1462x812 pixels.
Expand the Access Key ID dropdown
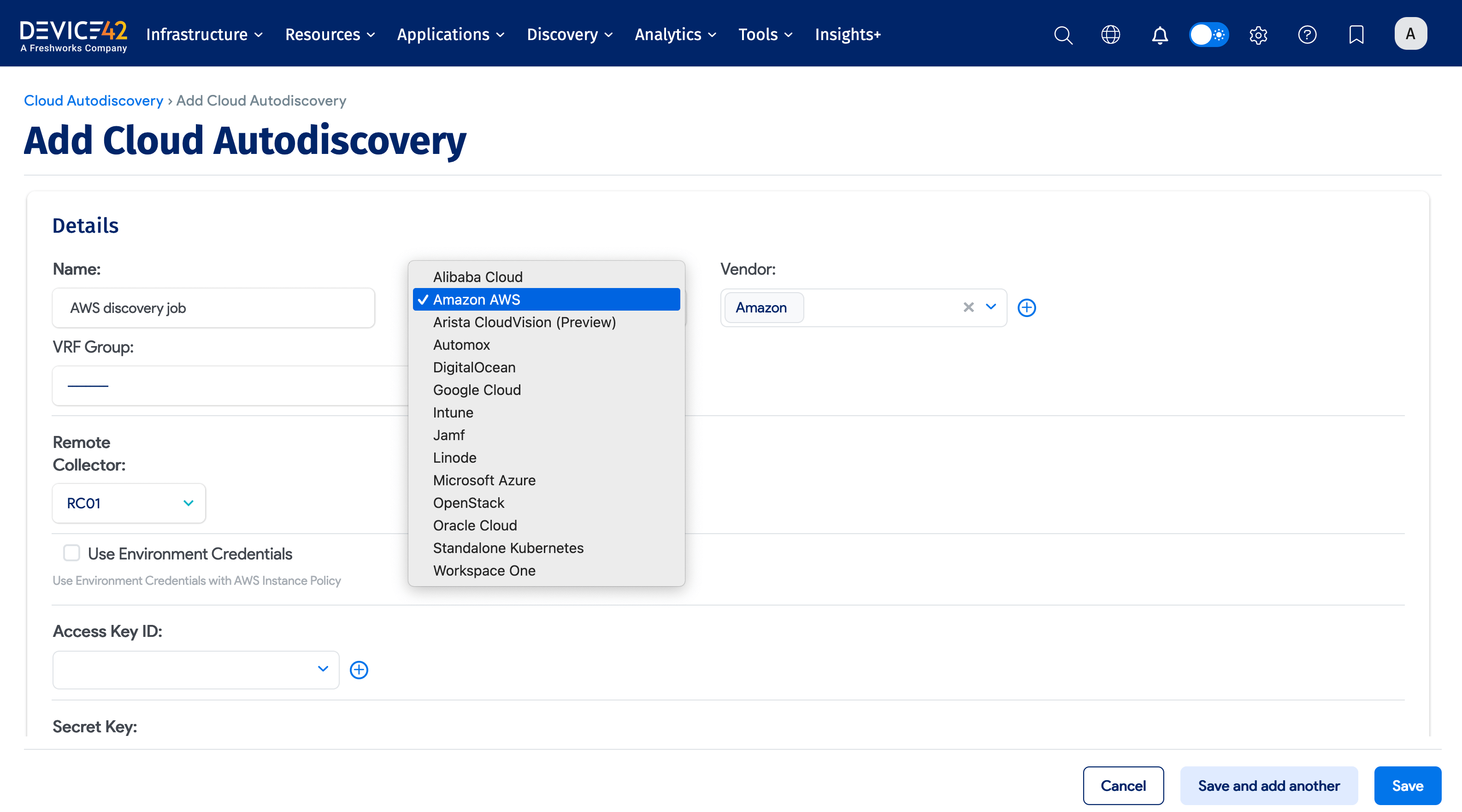tap(323, 670)
